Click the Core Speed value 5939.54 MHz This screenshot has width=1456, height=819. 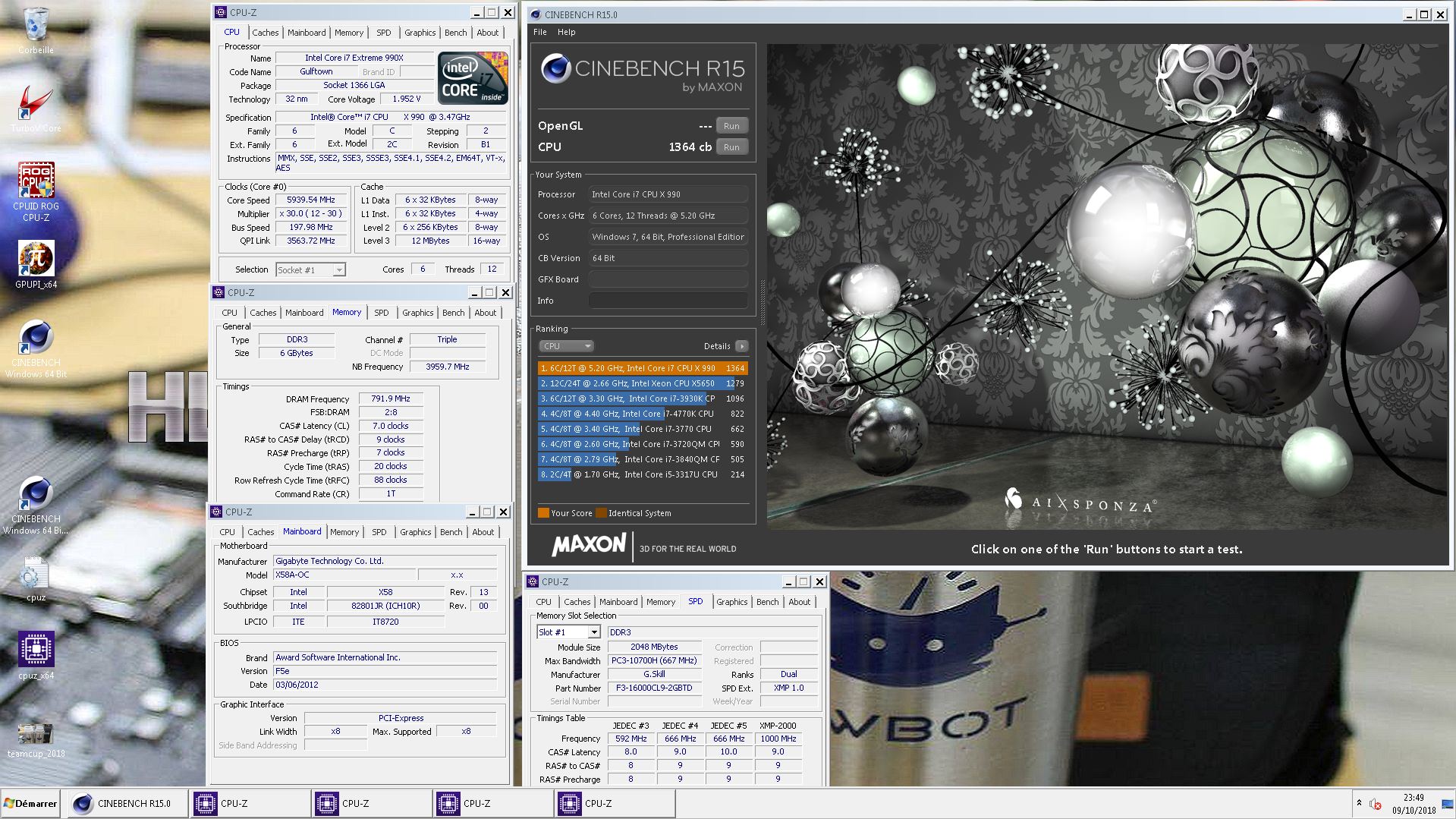[311, 200]
